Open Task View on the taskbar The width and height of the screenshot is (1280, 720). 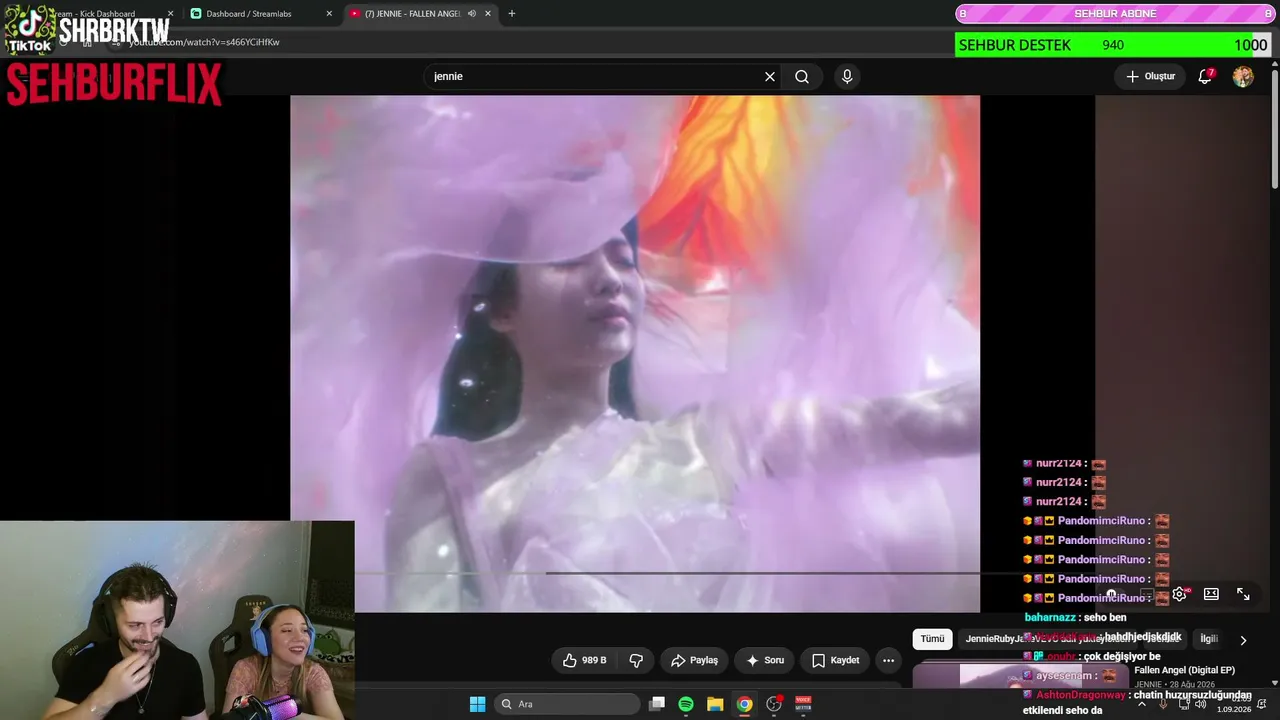(657, 704)
